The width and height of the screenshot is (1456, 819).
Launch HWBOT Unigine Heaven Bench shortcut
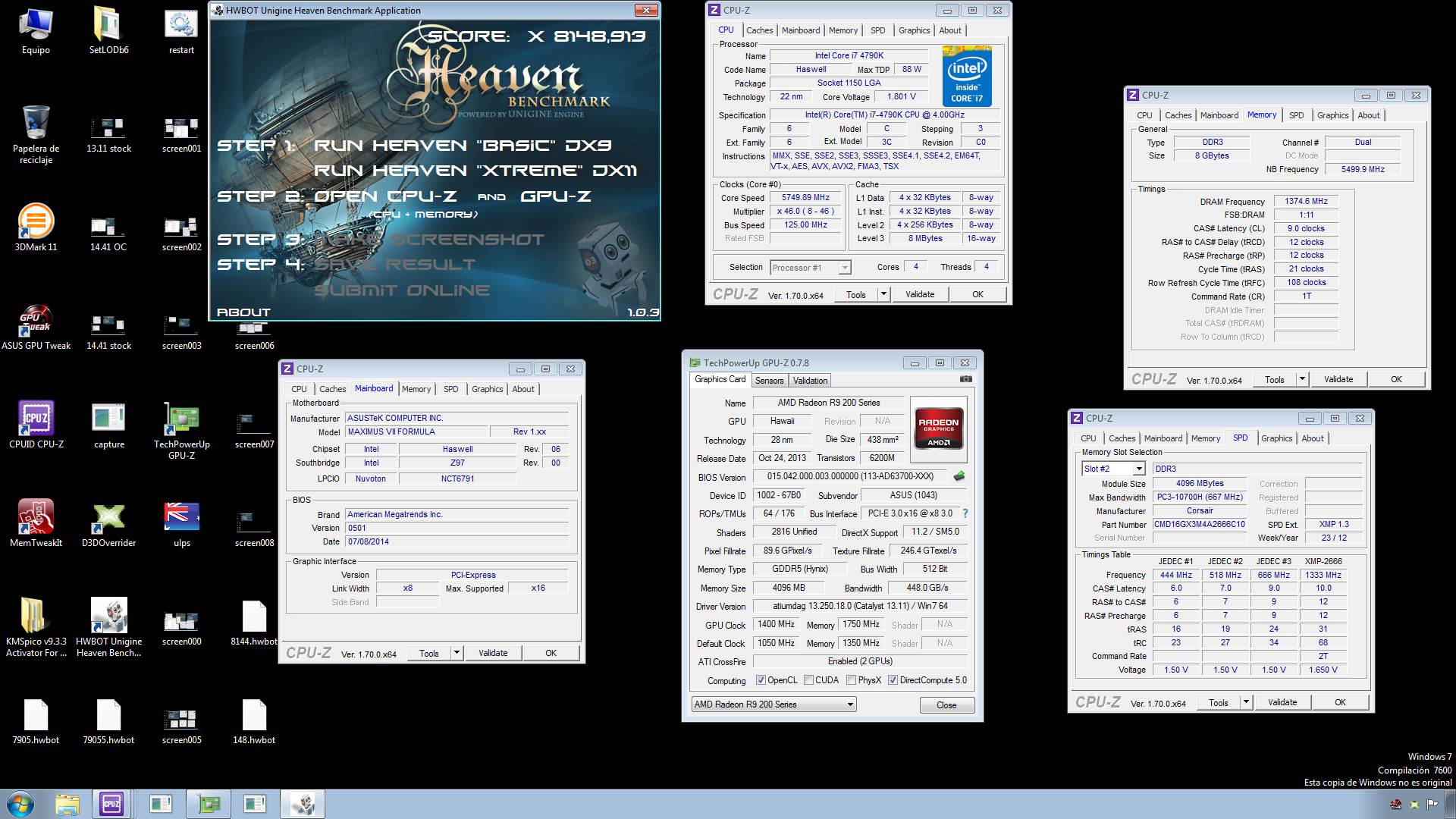pos(108,627)
